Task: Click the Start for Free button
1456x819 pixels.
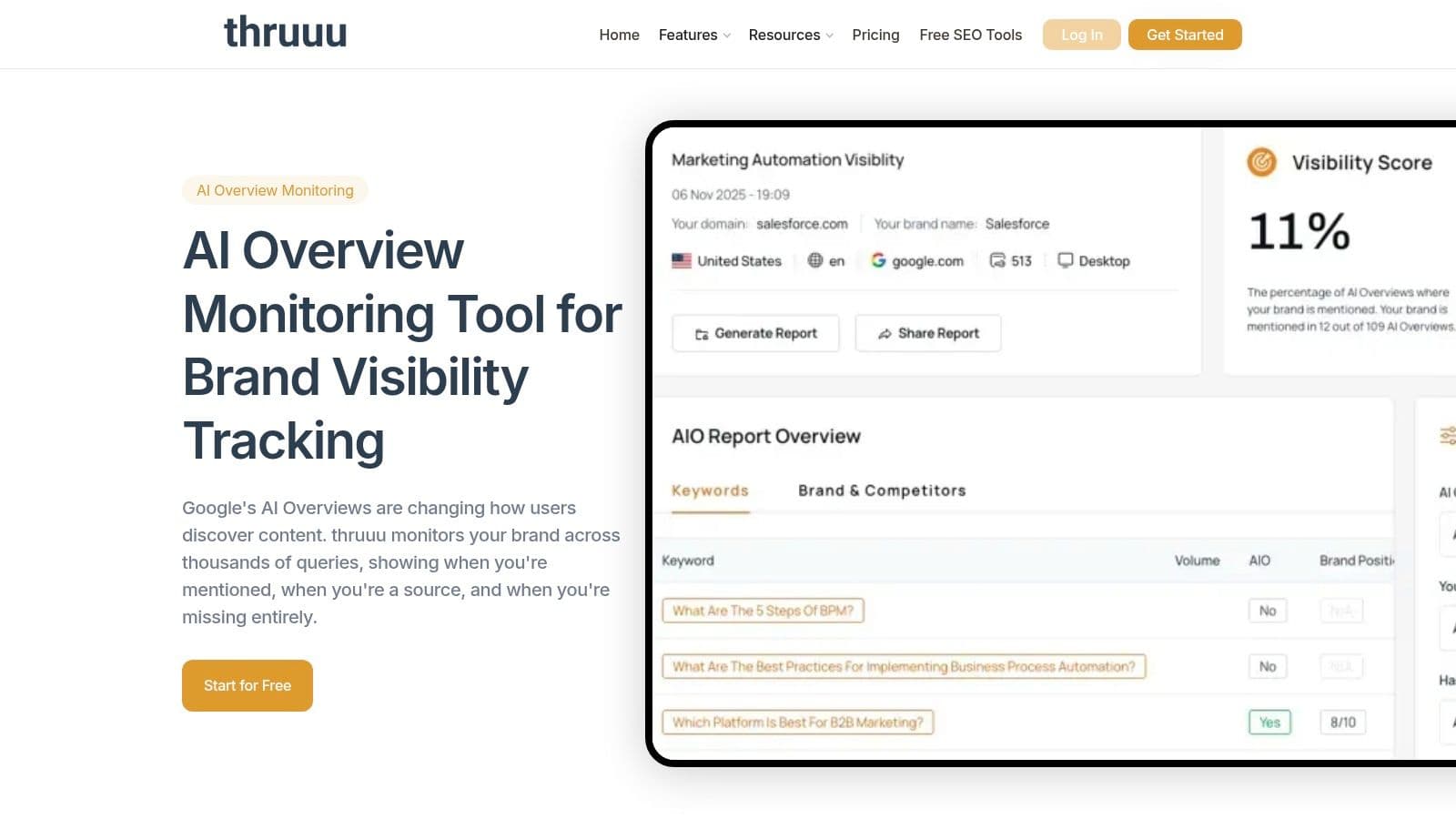Action: [247, 685]
